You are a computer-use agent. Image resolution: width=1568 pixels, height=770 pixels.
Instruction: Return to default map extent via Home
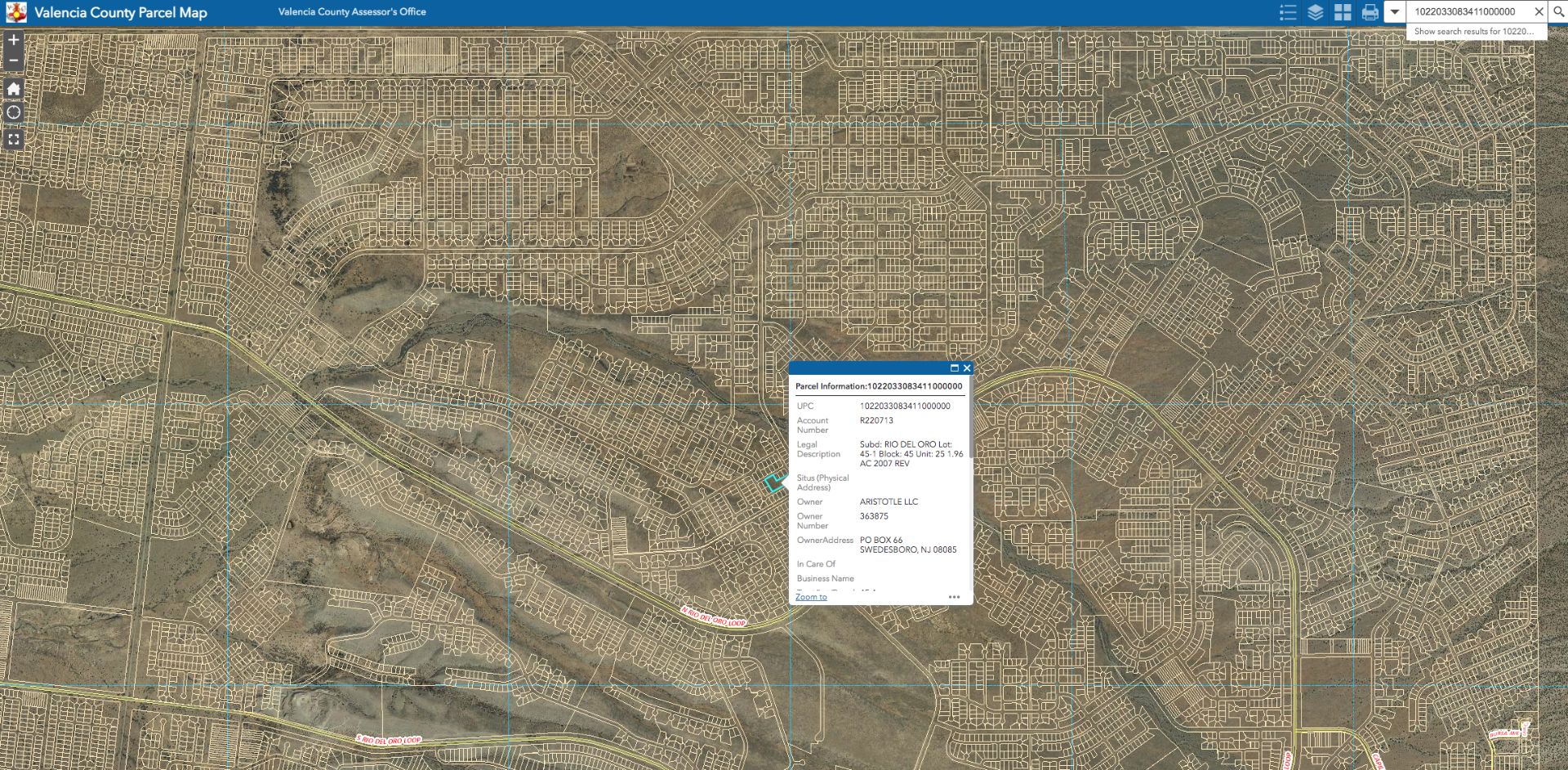tap(13, 88)
